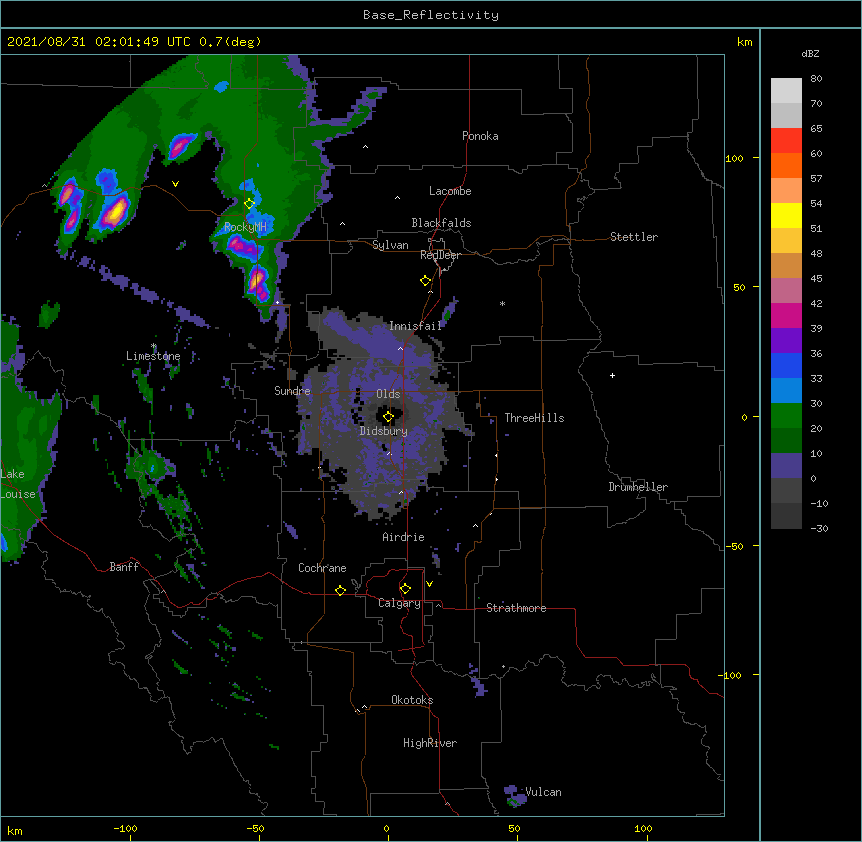Screen dimensions: 862x842
Task: Select the orange 60-57 dBZ legend swatch
Action: tap(786, 165)
